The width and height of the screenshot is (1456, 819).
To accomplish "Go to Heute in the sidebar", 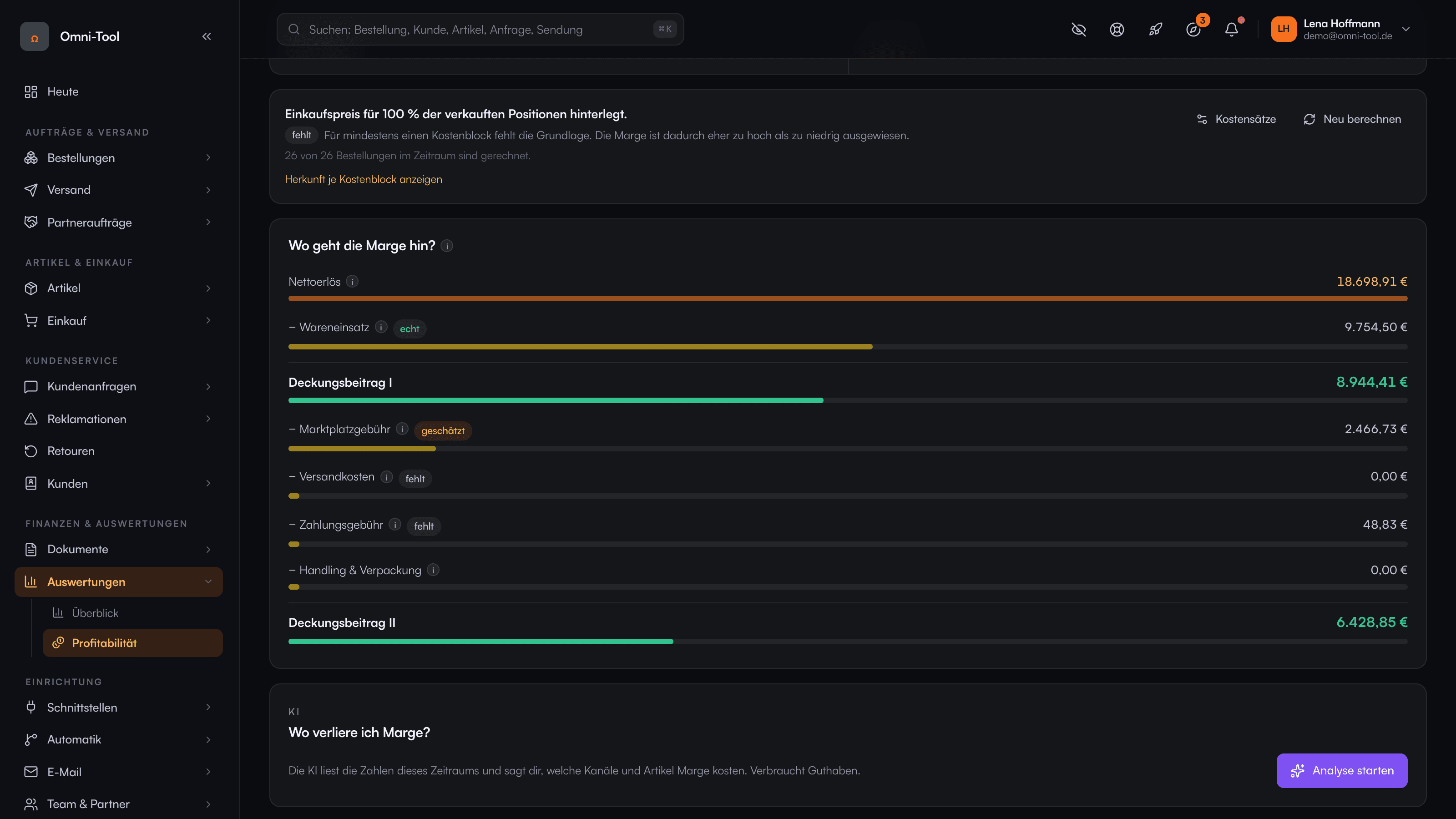I will pyautogui.click(x=119, y=91).
